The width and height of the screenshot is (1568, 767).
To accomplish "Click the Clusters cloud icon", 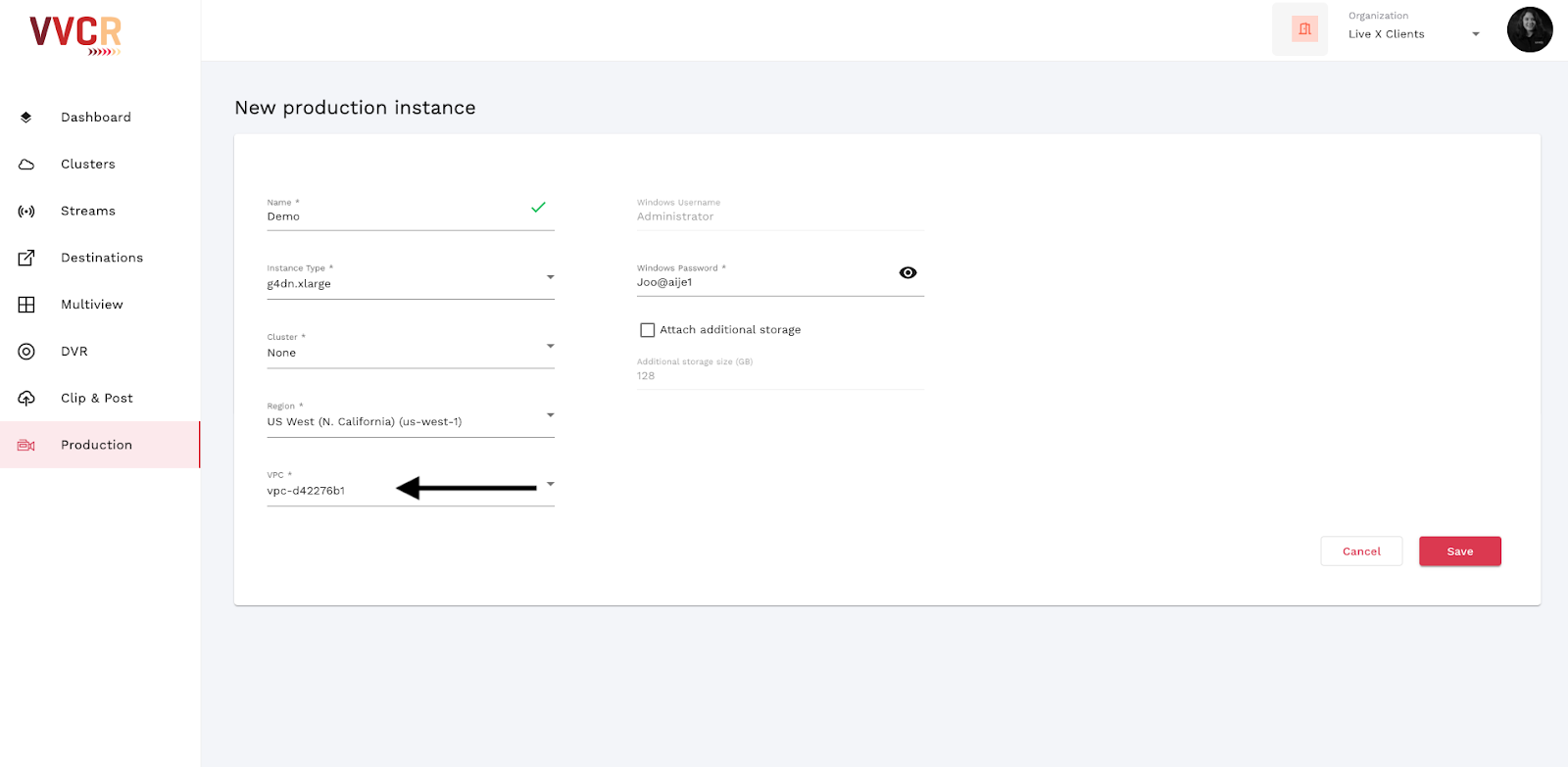I will 26,165.
